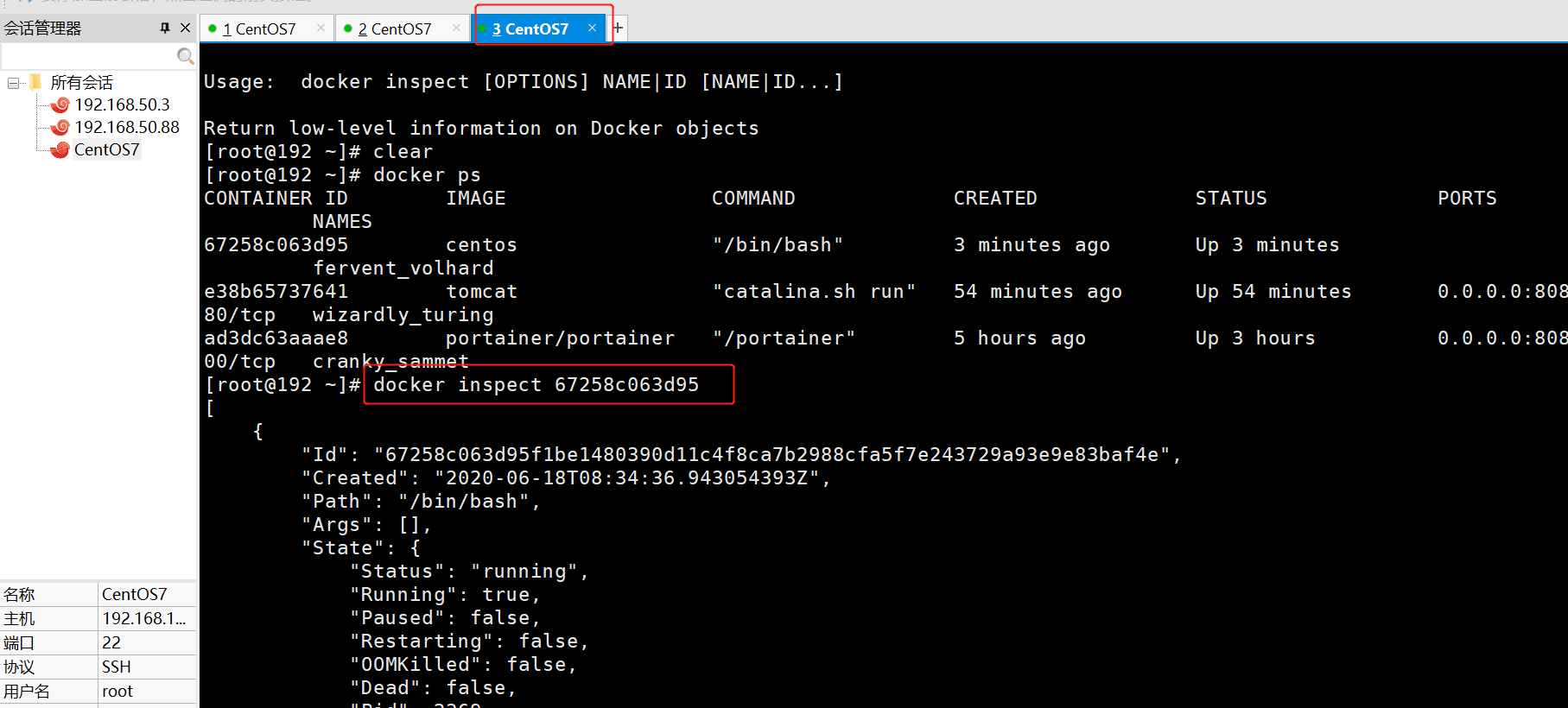The height and width of the screenshot is (708, 1568).
Task: Focus the session search input field
Action: (x=89, y=56)
